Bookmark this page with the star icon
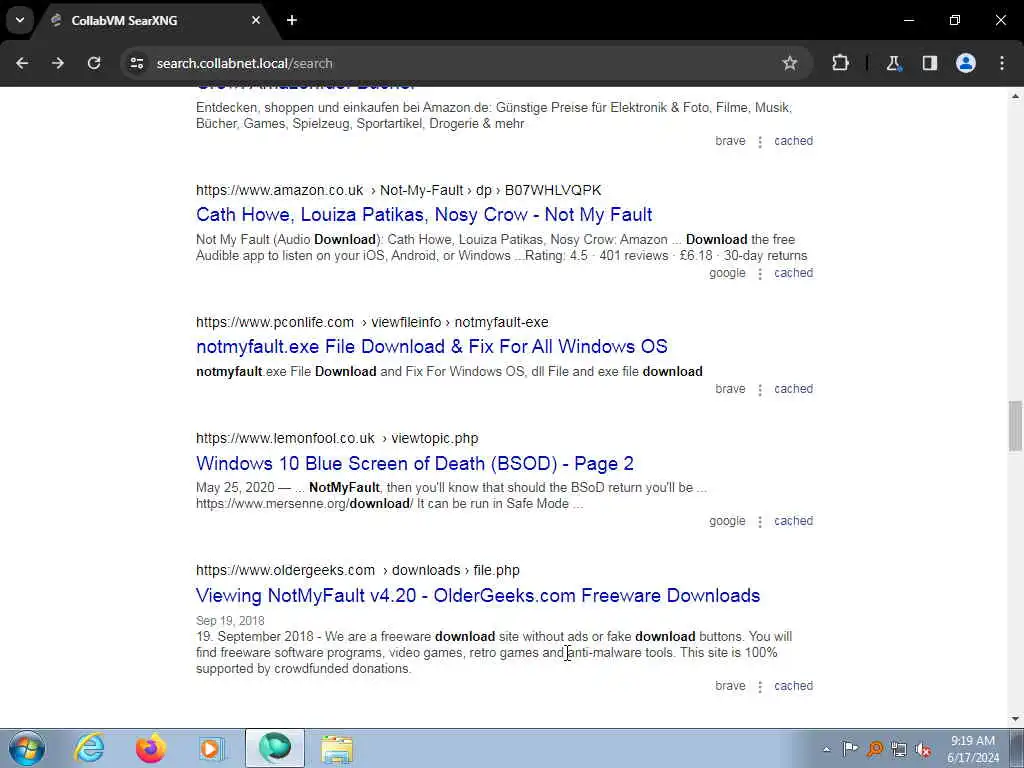Image resolution: width=1024 pixels, height=768 pixels. (790, 63)
